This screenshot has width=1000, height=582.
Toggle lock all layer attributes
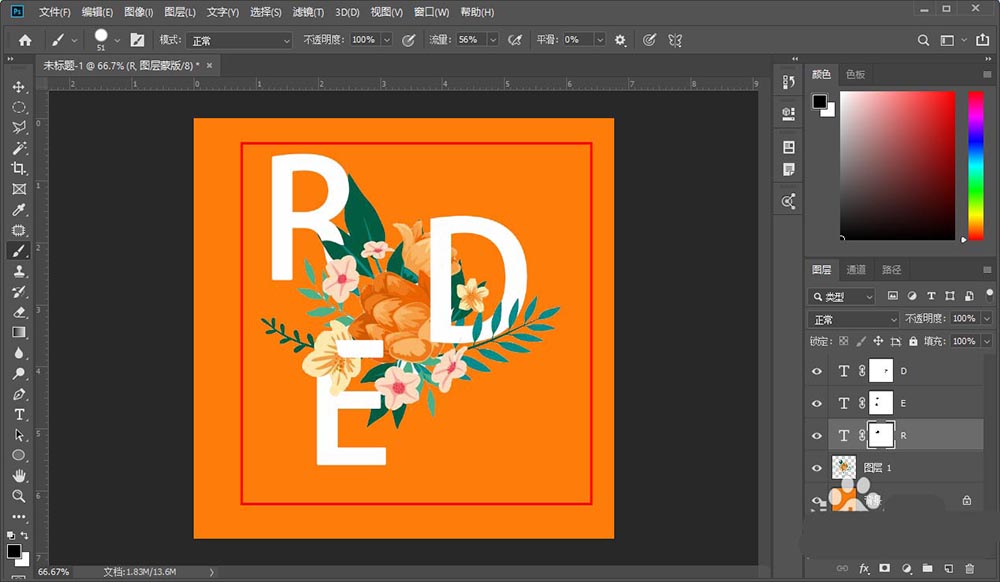point(913,341)
